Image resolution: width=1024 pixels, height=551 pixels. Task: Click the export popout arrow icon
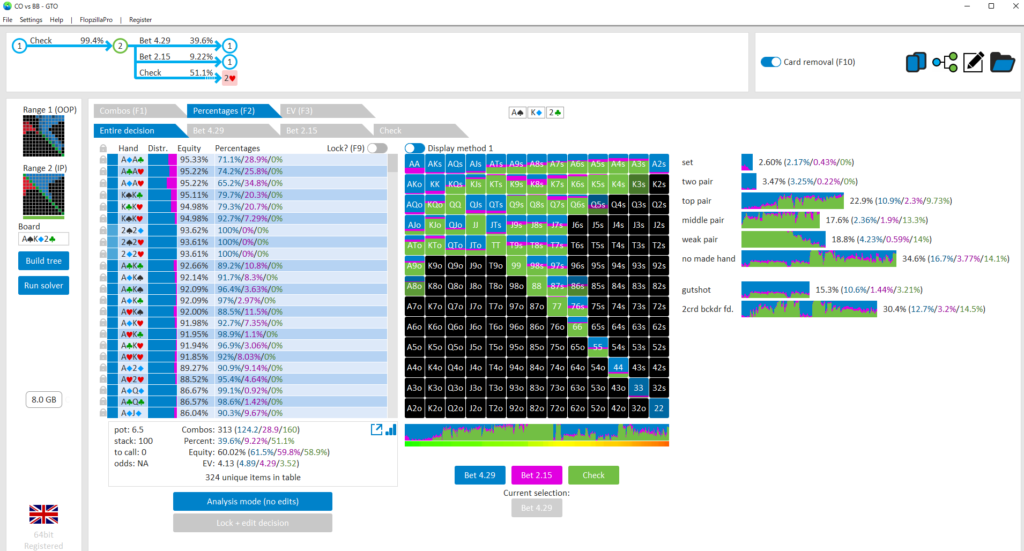click(x=377, y=430)
